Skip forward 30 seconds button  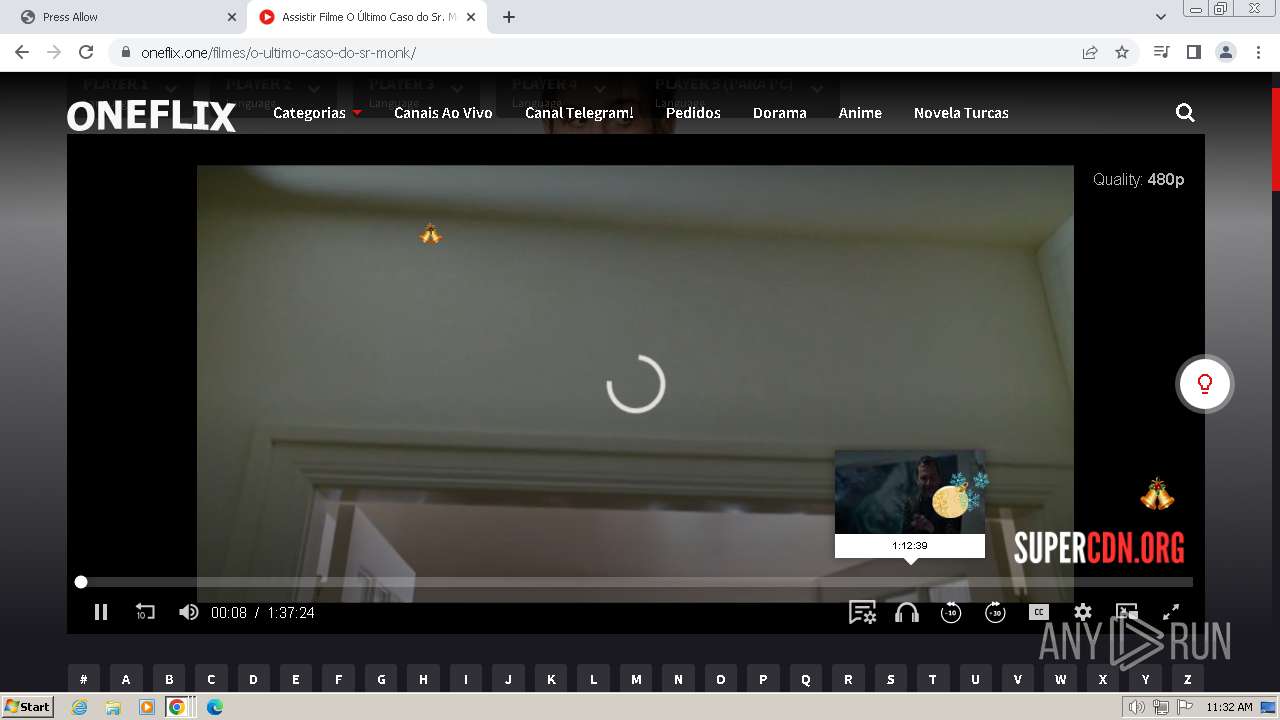995,612
